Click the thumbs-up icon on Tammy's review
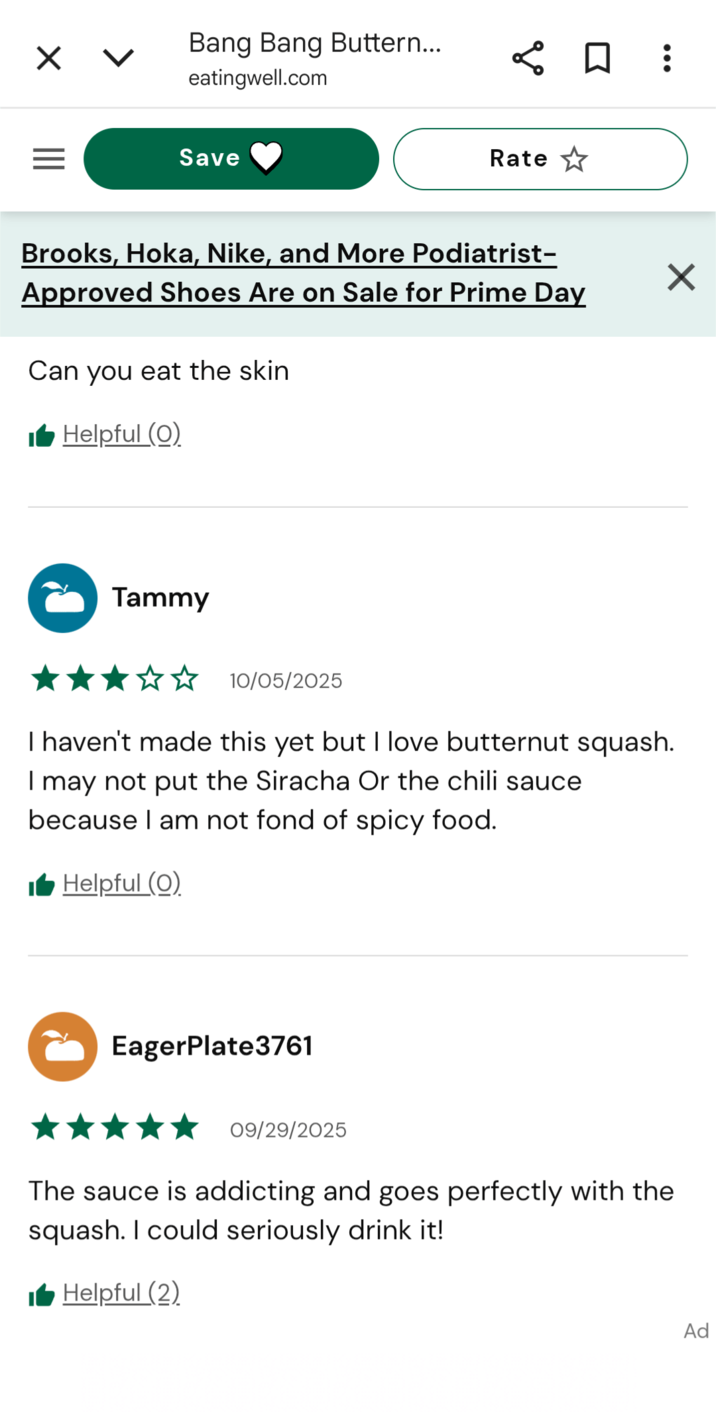Image resolution: width=716 pixels, height=1412 pixels. (x=40, y=883)
